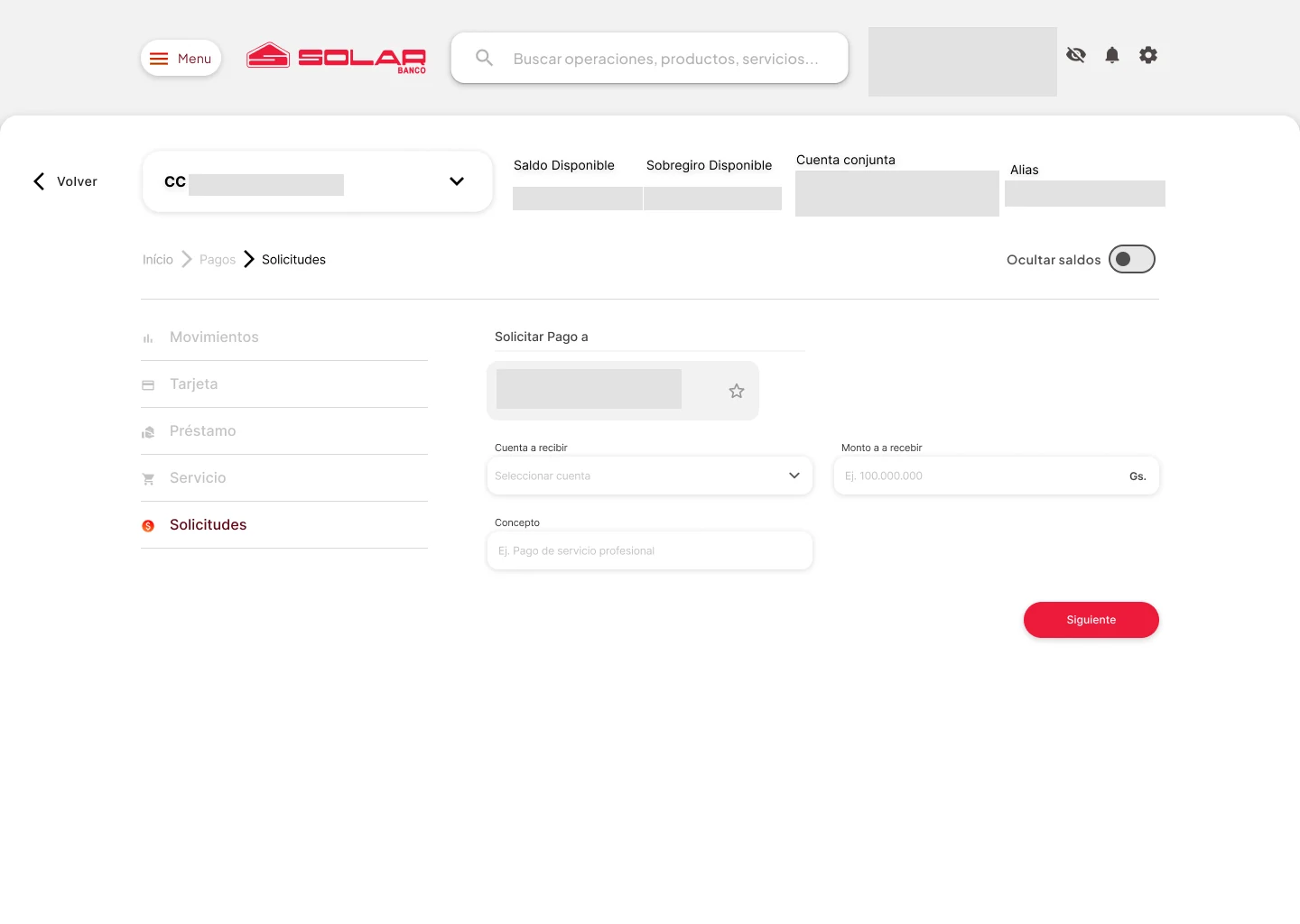
Task: Toggle the crossed-eye hide balances icon
Action: tap(1076, 55)
